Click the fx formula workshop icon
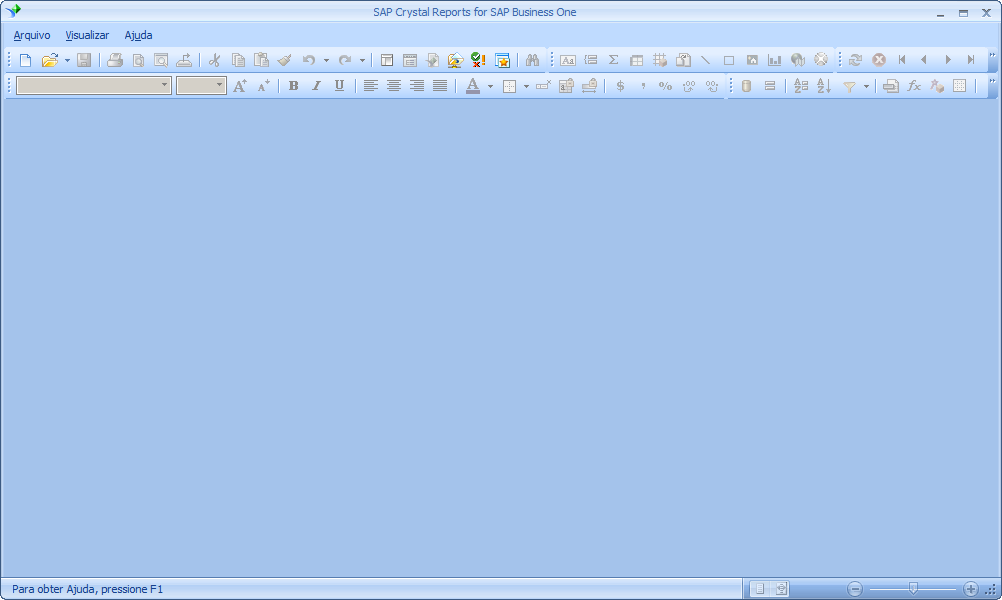Image resolution: width=1002 pixels, height=600 pixels. (x=914, y=86)
